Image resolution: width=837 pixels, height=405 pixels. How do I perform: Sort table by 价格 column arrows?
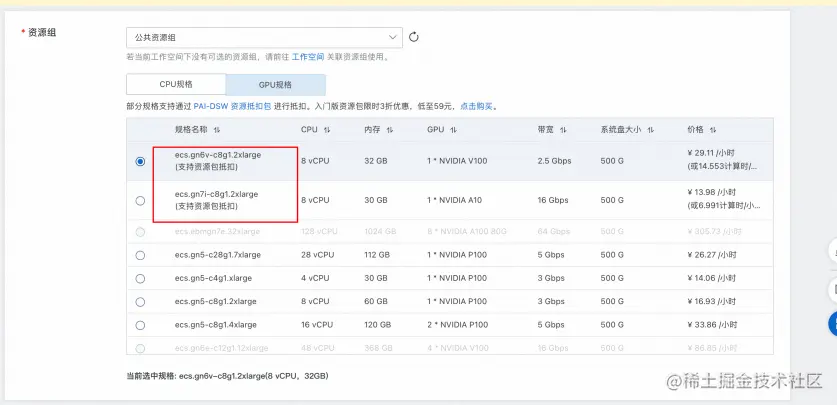pyautogui.click(x=713, y=130)
